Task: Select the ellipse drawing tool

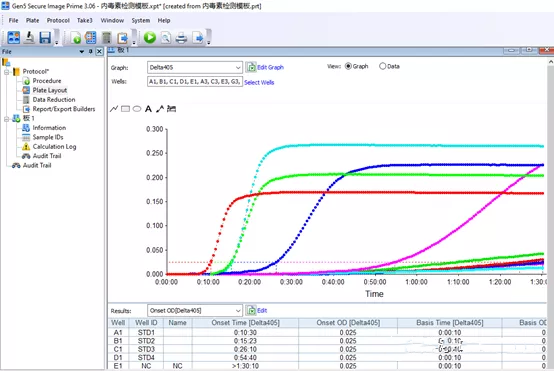Action: tap(137, 109)
